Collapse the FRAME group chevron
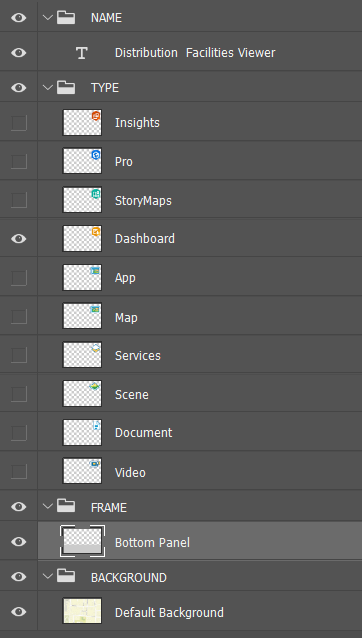The height and width of the screenshot is (638, 362). click(x=48, y=507)
